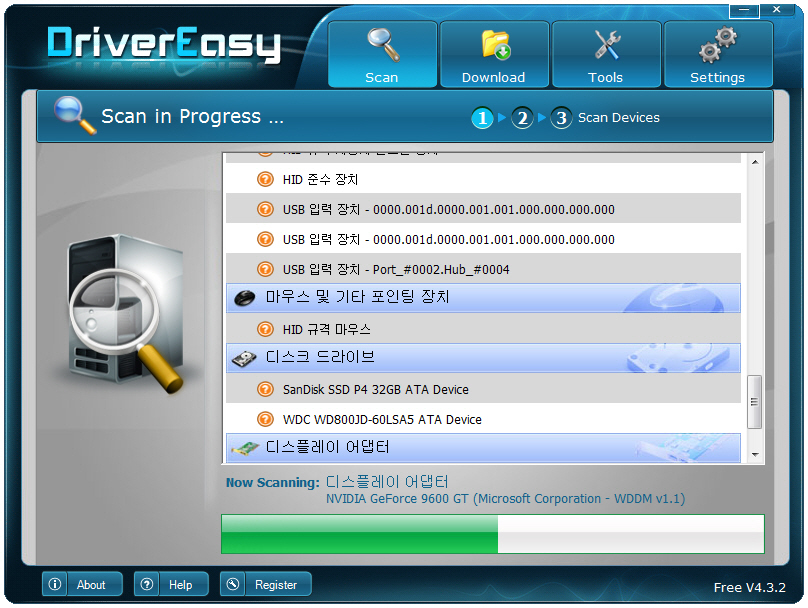Switch to the Download tab
This screenshot has width=808, height=608.
(x=494, y=54)
